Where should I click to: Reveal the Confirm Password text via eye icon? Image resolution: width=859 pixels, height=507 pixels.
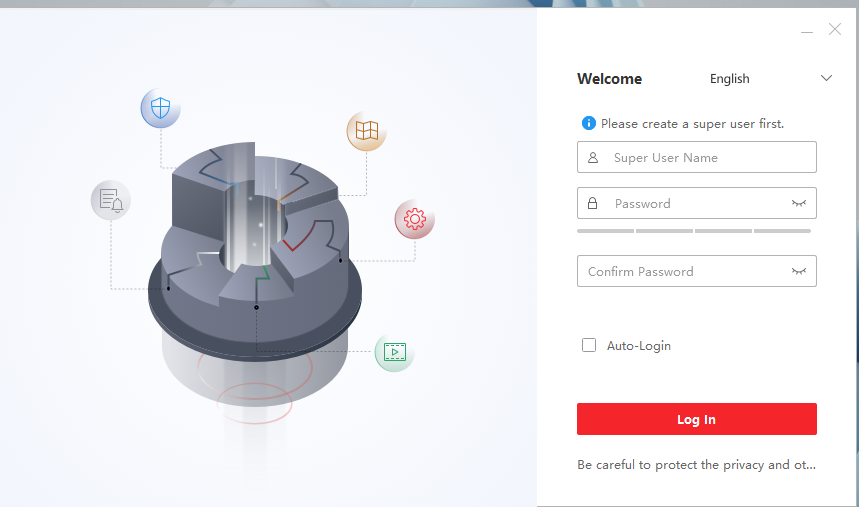(799, 271)
